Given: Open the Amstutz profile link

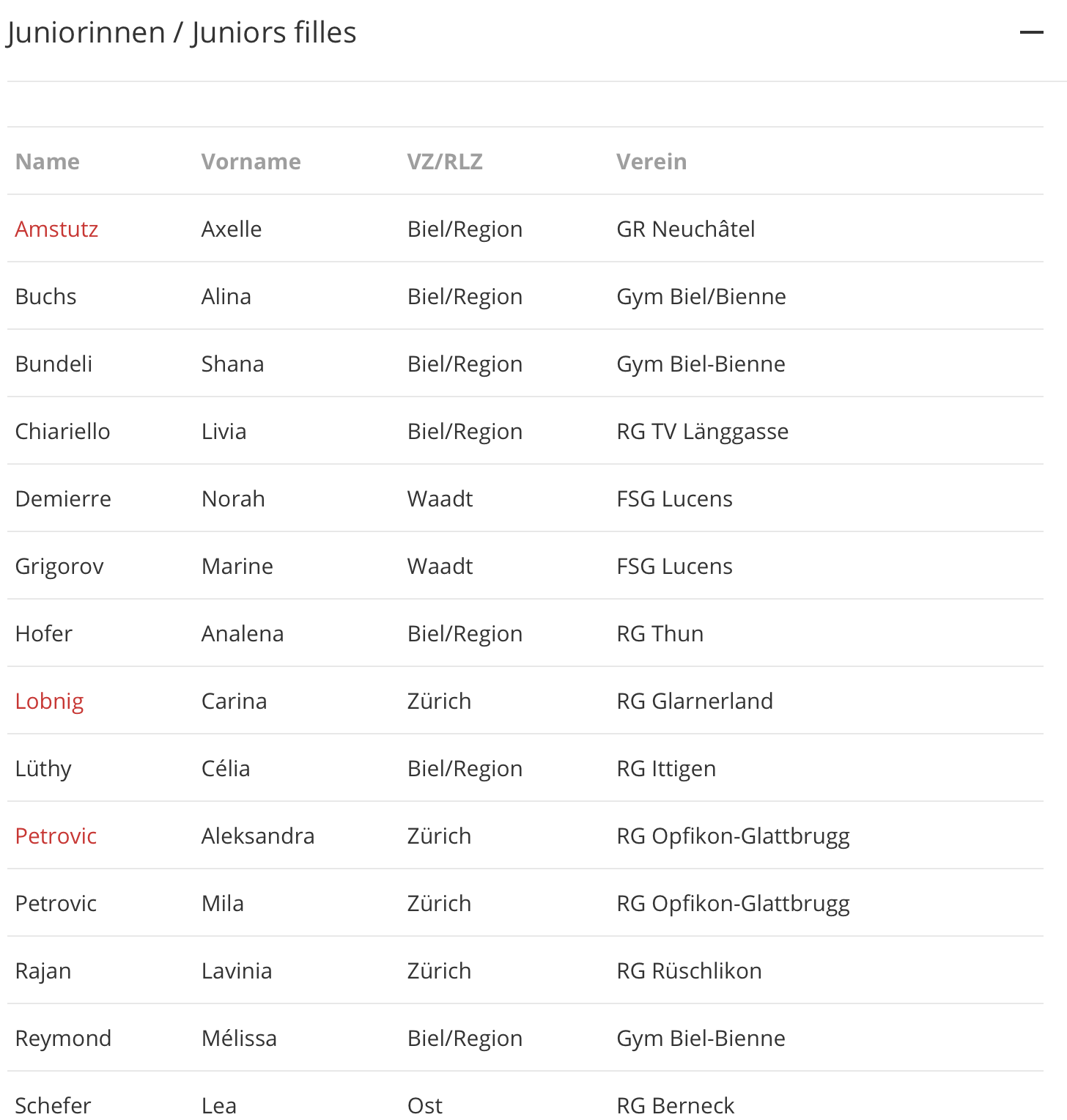Looking at the screenshot, I should (x=56, y=229).
